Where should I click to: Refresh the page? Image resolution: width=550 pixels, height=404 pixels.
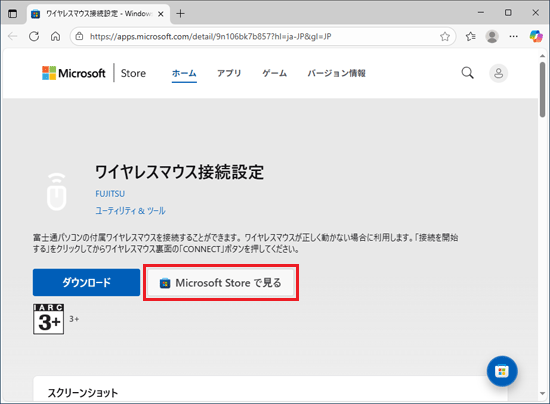pyautogui.click(x=34, y=36)
